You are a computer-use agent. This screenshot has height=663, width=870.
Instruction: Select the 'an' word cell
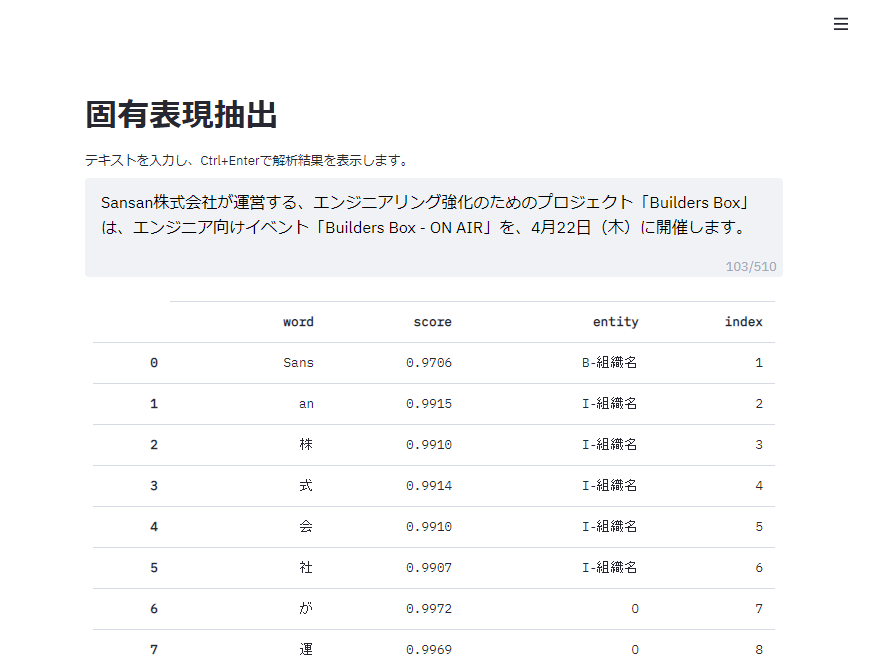point(306,404)
